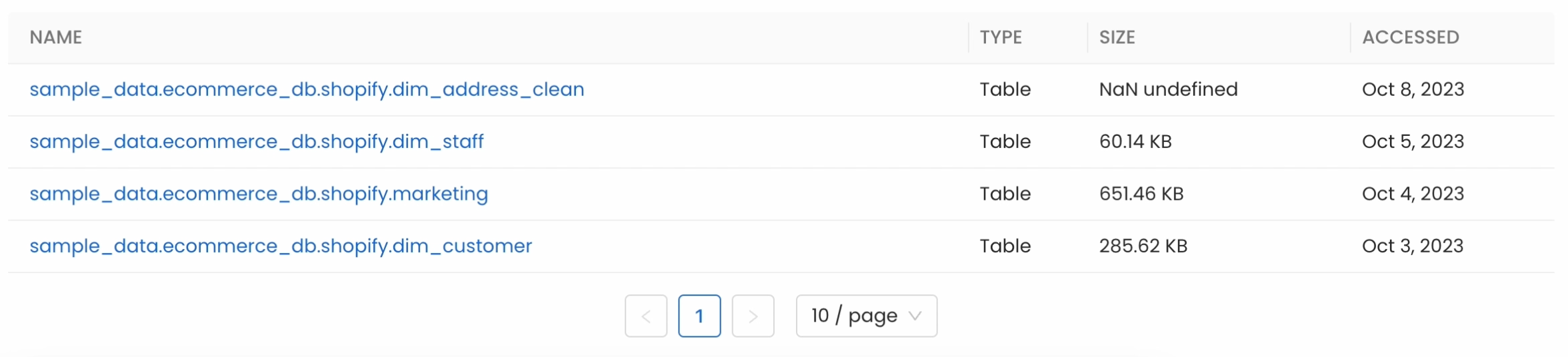Open the dim_address_clean table link
Screen dimensions: 1568x357
click(x=307, y=89)
